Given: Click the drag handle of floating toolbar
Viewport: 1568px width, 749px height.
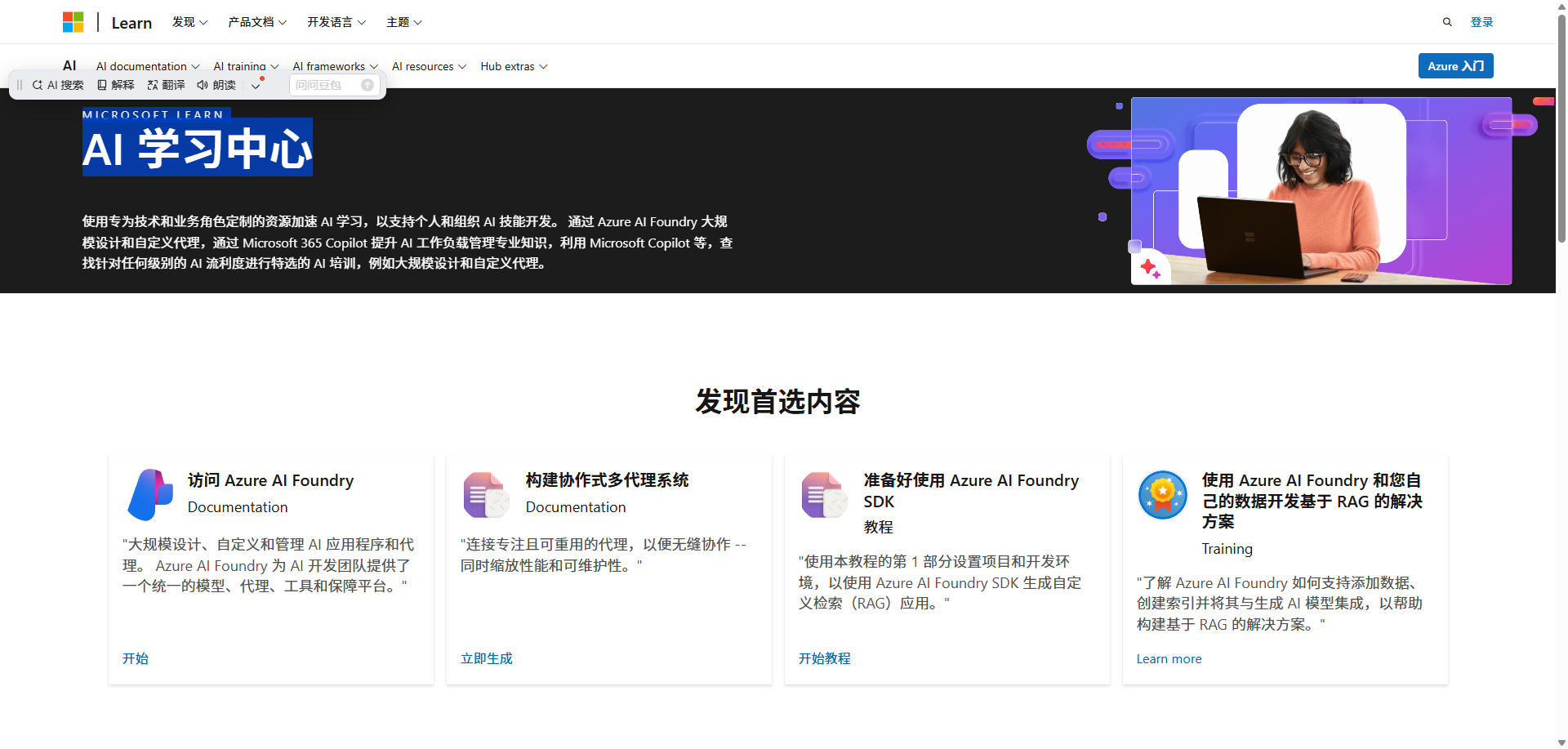Looking at the screenshot, I should (x=20, y=85).
